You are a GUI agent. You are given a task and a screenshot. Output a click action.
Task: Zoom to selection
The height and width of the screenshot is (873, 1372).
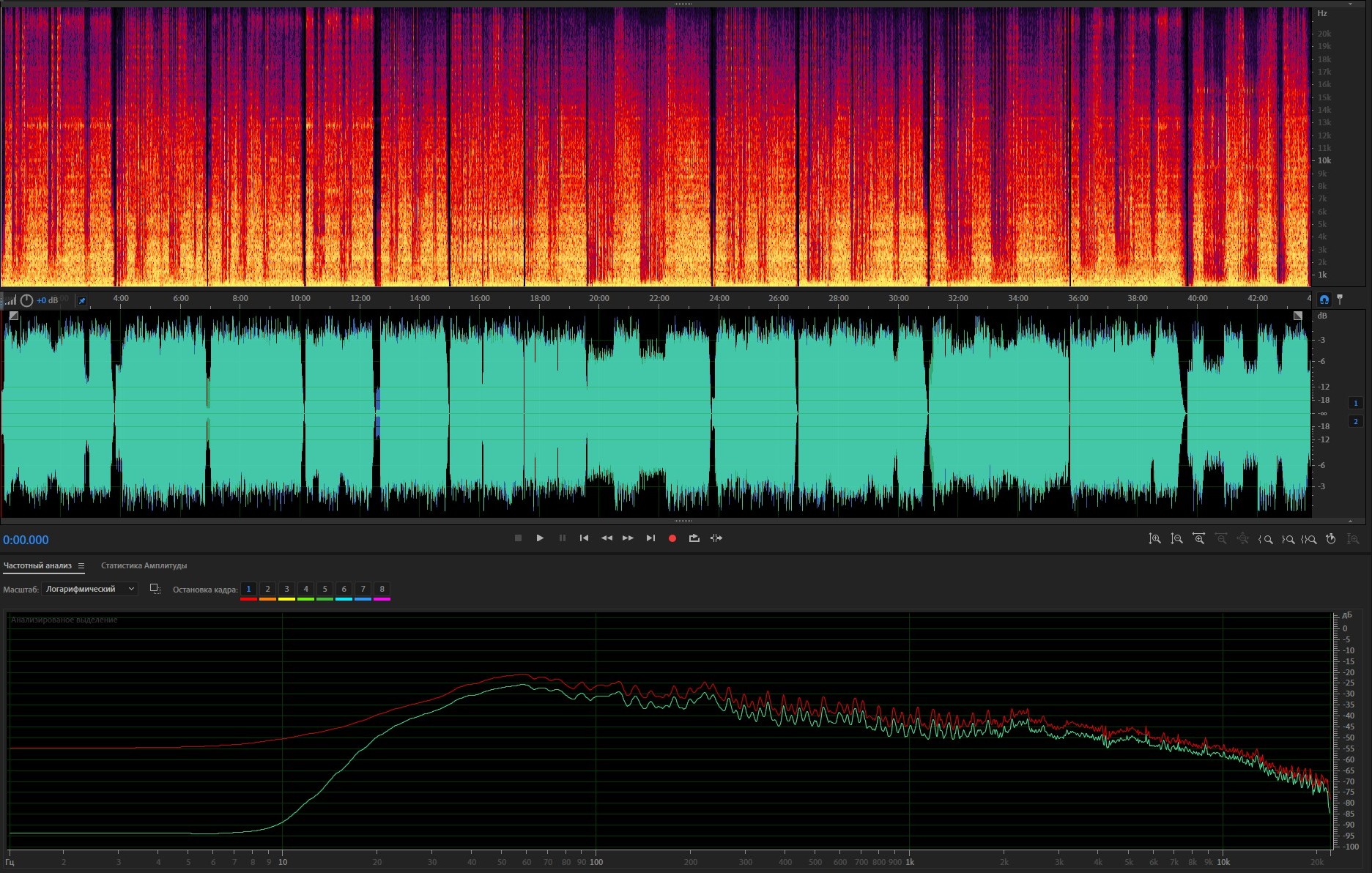coord(1309,539)
